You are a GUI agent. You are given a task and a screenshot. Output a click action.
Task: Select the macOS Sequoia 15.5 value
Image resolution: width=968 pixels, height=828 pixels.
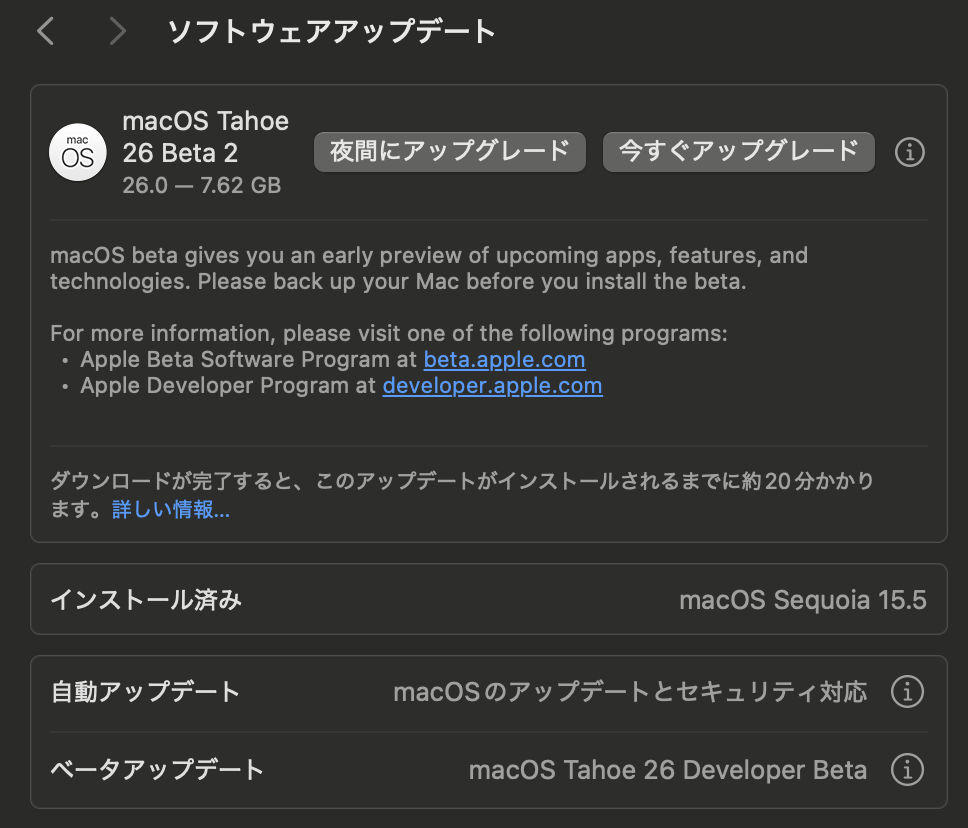coord(803,600)
